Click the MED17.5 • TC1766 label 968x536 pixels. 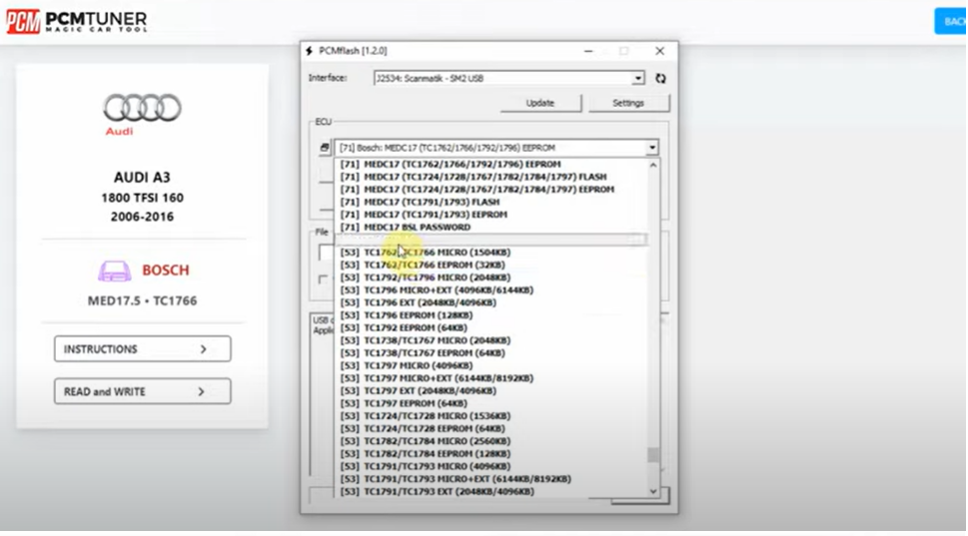click(x=142, y=301)
